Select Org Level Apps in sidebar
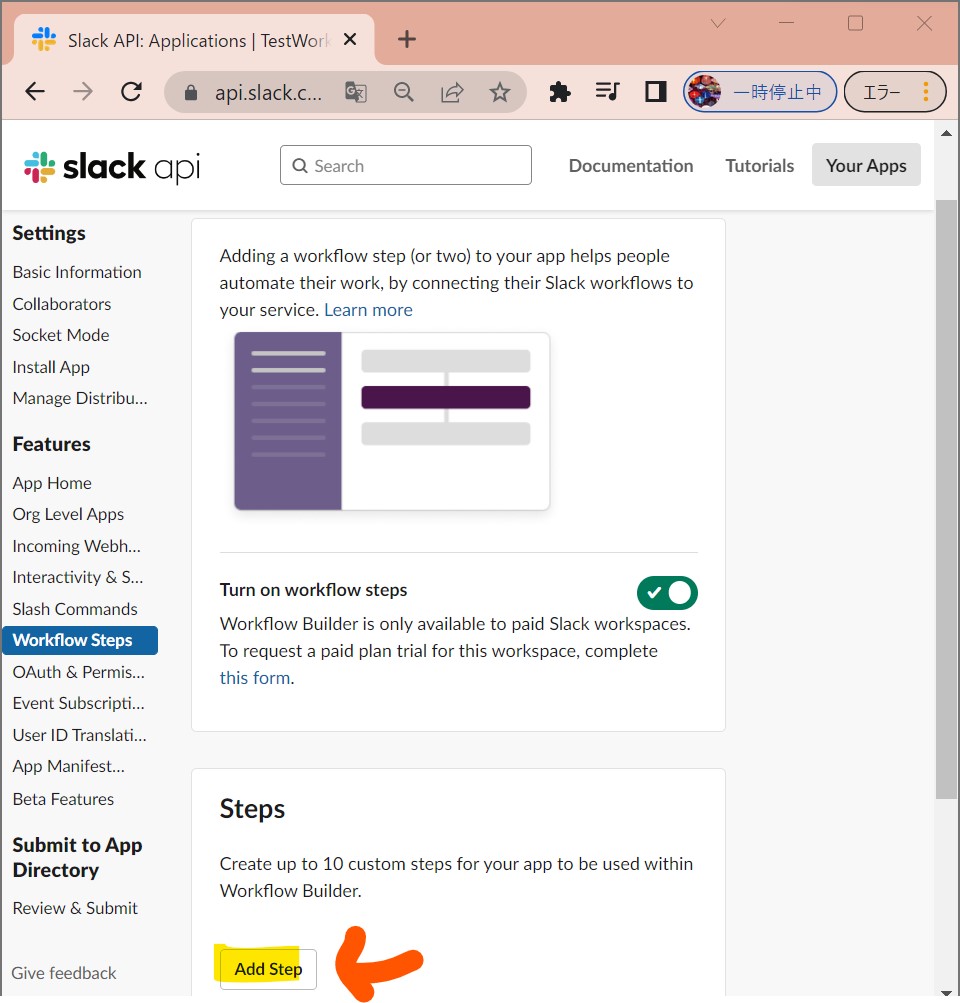Viewport: 960px width, 1003px height. 68,514
